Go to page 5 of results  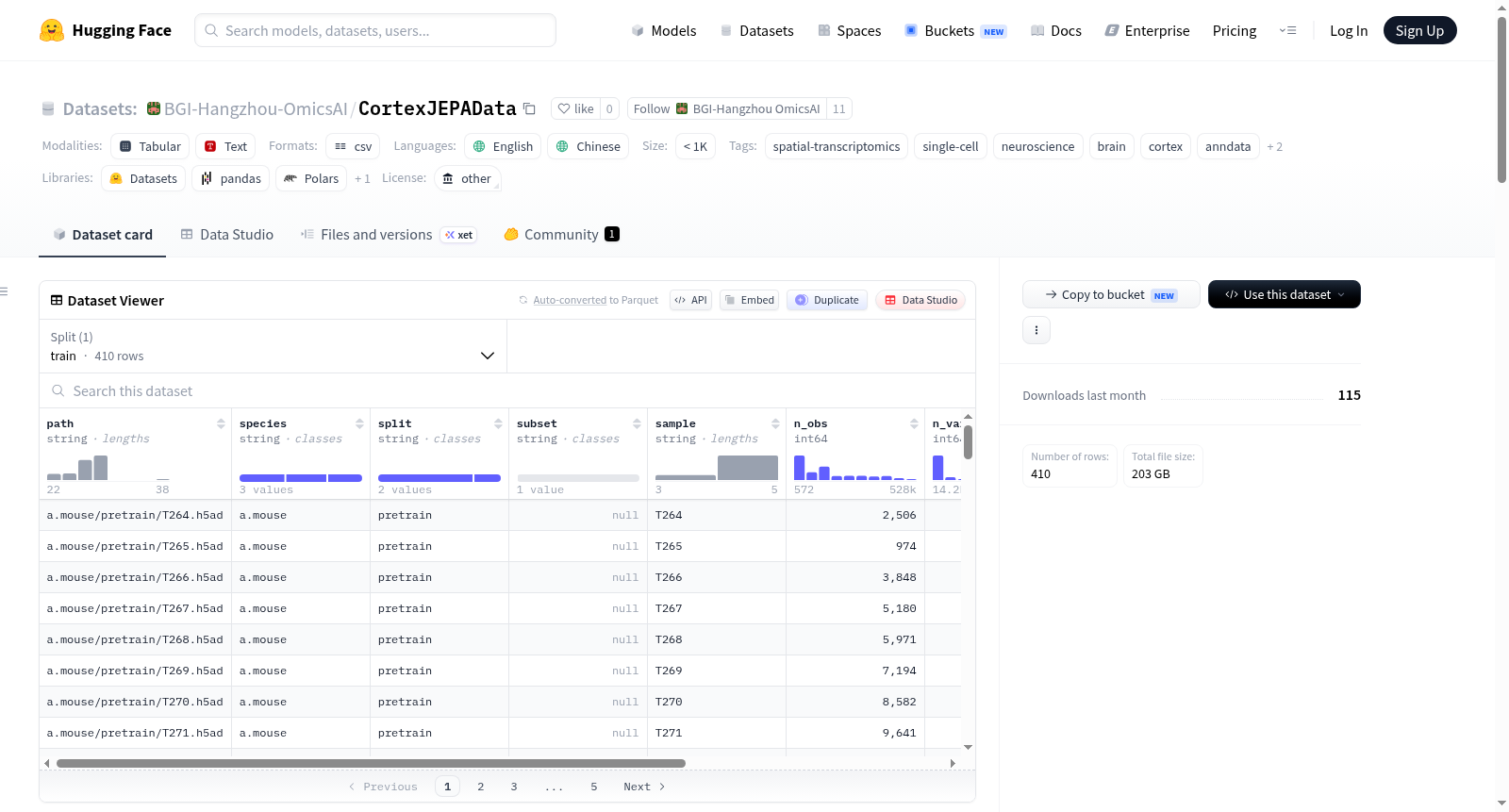(x=594, y=787)
